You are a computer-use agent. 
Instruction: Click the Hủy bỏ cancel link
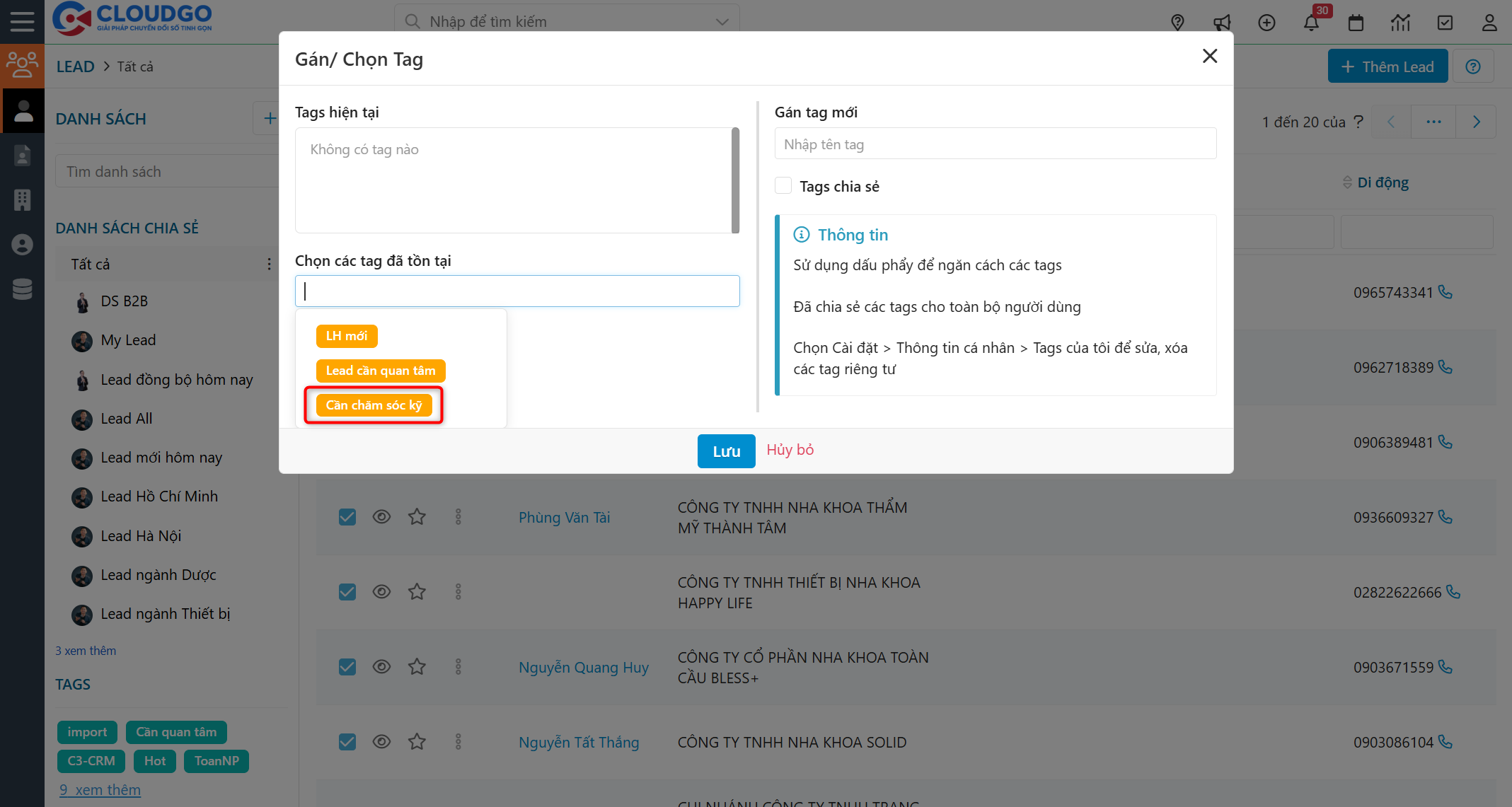pos(790,450)
